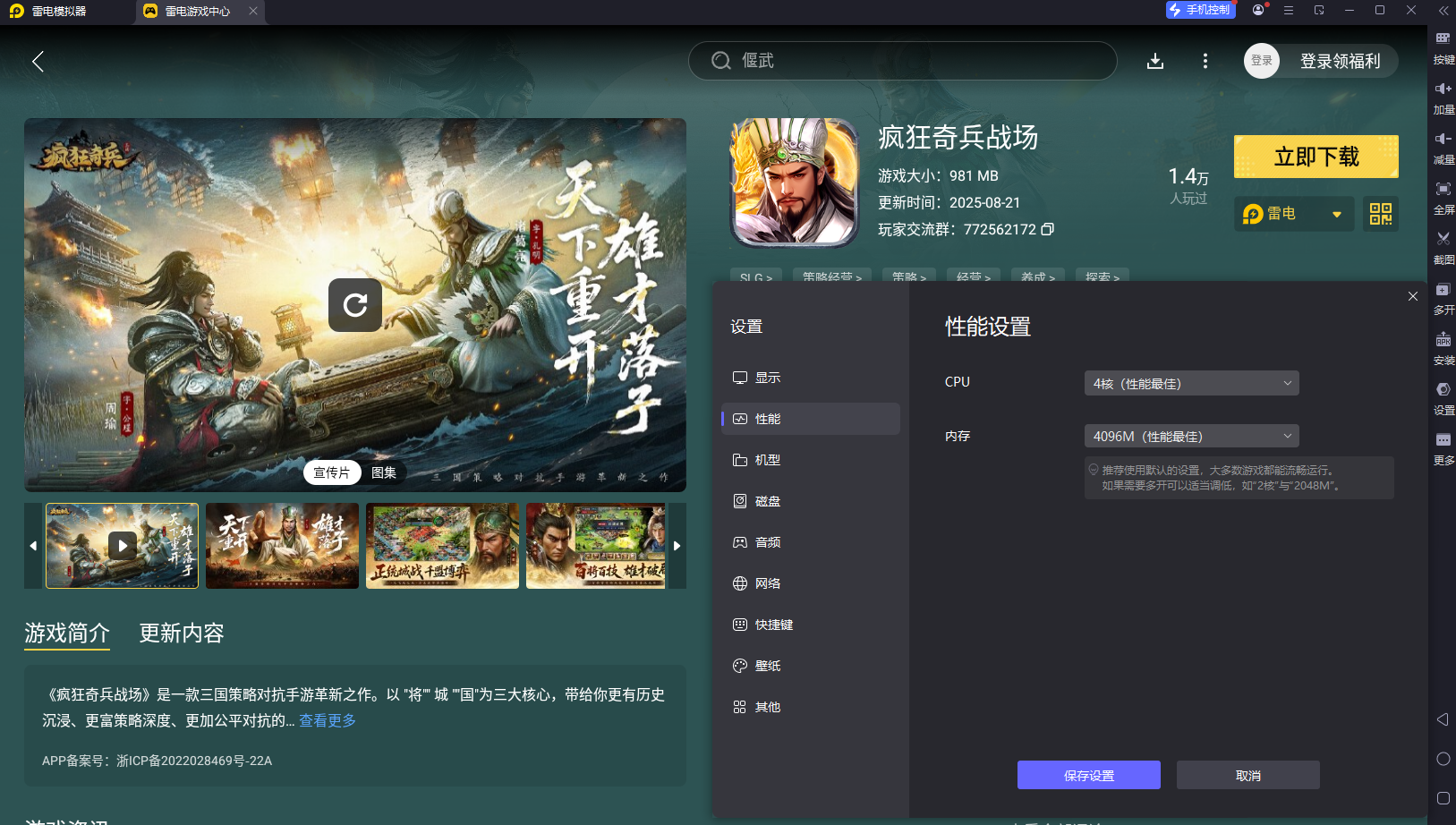The image size is (1456, 825).
Task: Select 磁盘 in settings sidebar
Action: (x=811, y=501)
